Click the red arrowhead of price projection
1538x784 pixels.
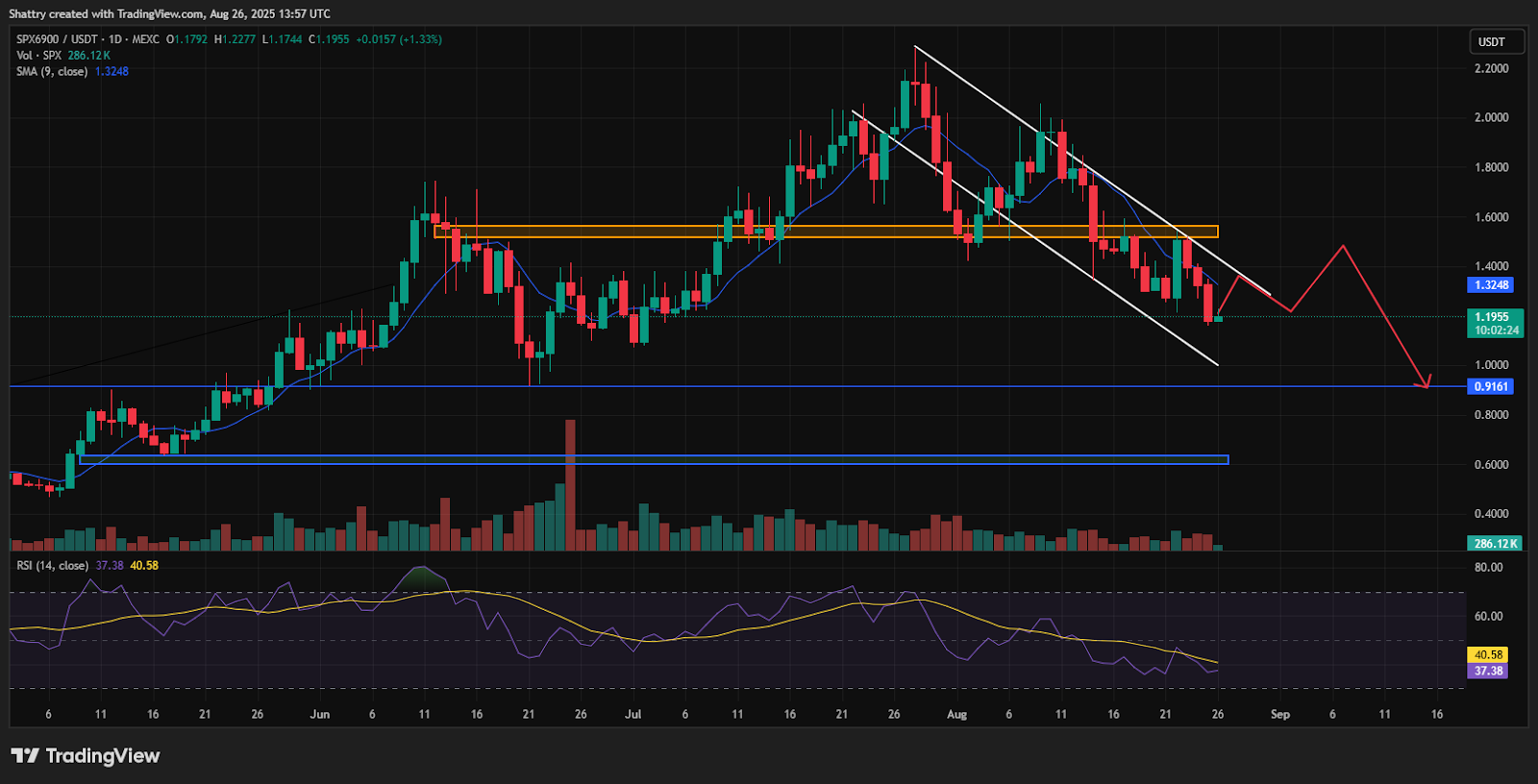click(x=1427, y=383)
